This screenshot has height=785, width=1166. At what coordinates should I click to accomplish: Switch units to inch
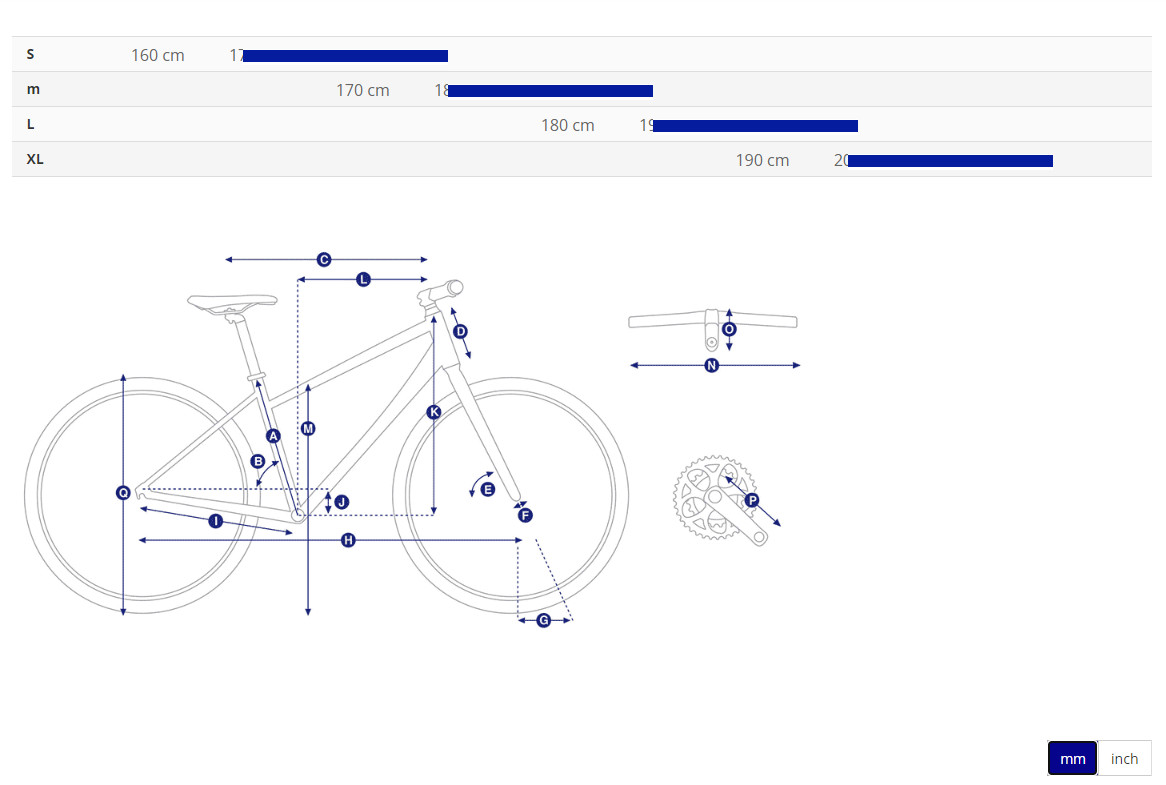[1124, 759]
